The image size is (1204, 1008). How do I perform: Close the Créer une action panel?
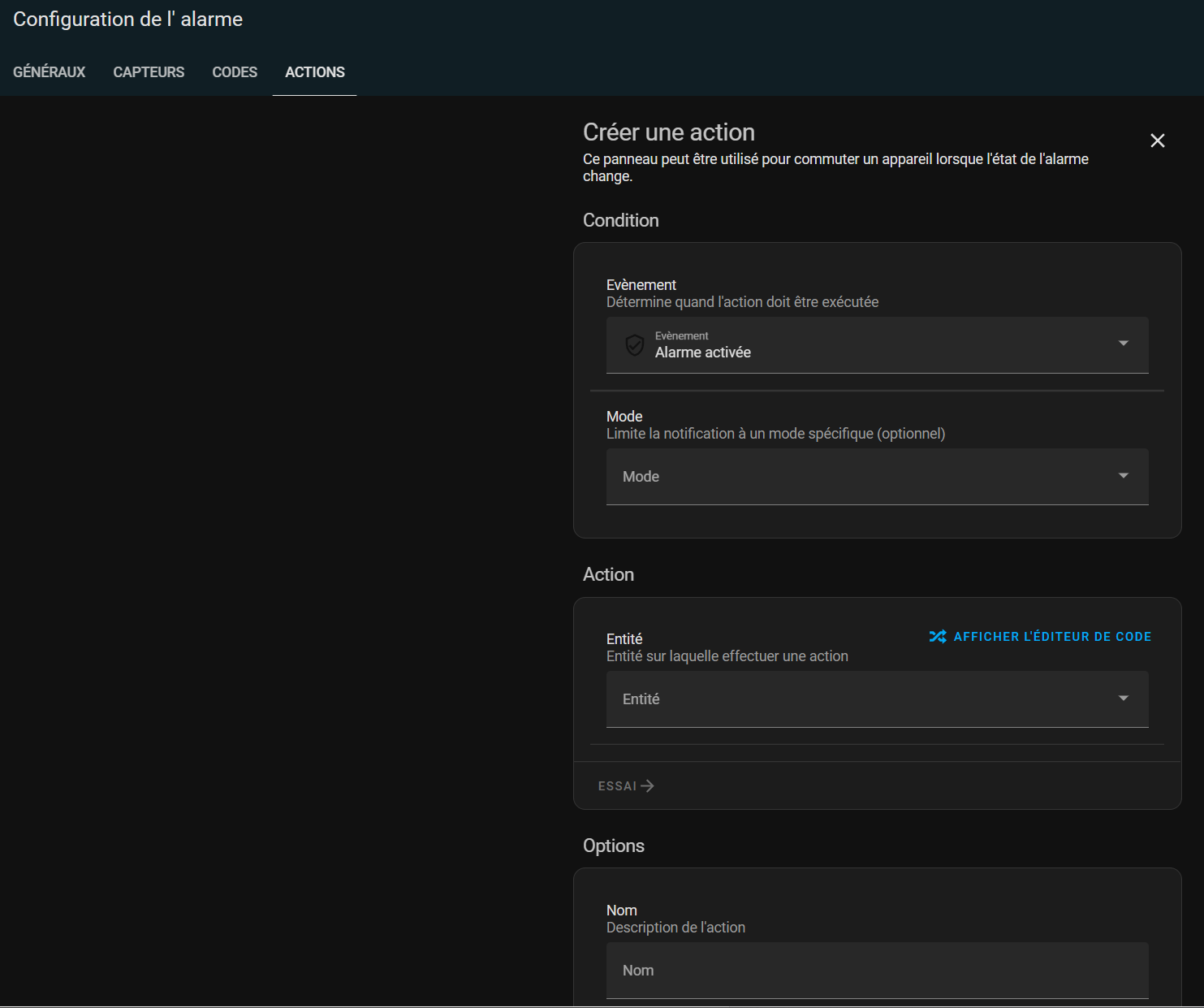[1157, 141]
